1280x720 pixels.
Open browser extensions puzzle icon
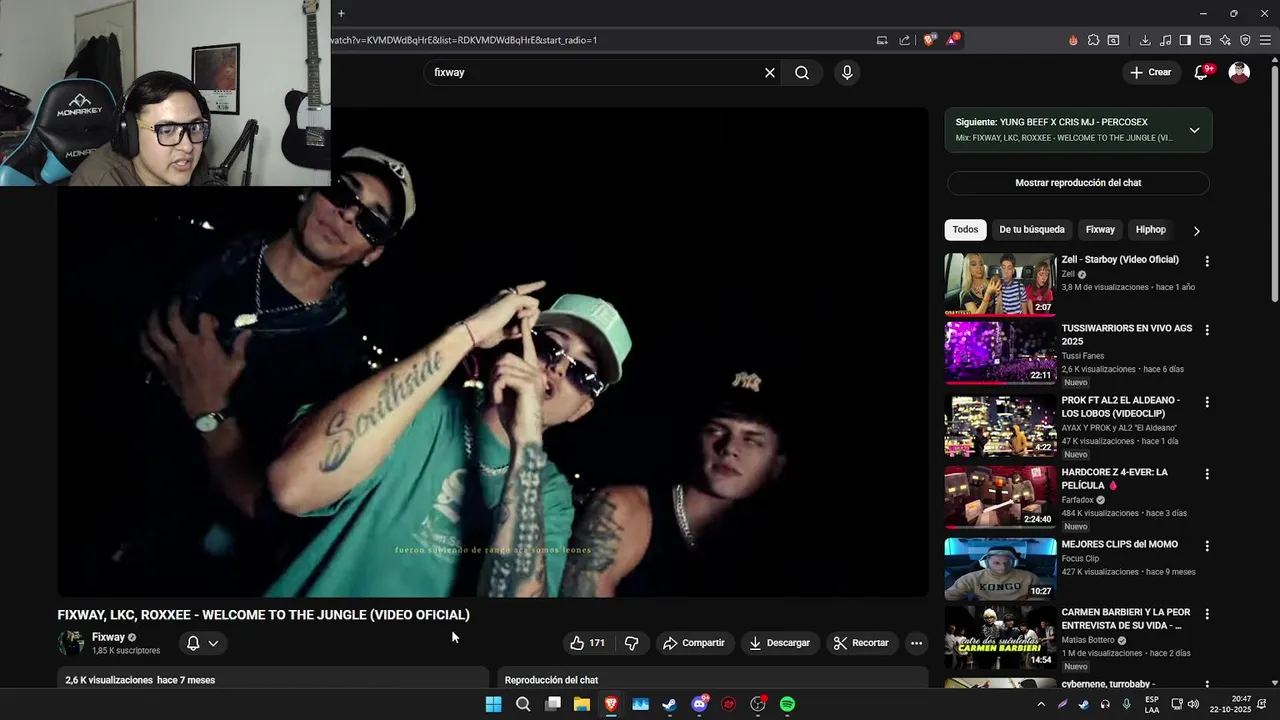(x=1093, y=40)
